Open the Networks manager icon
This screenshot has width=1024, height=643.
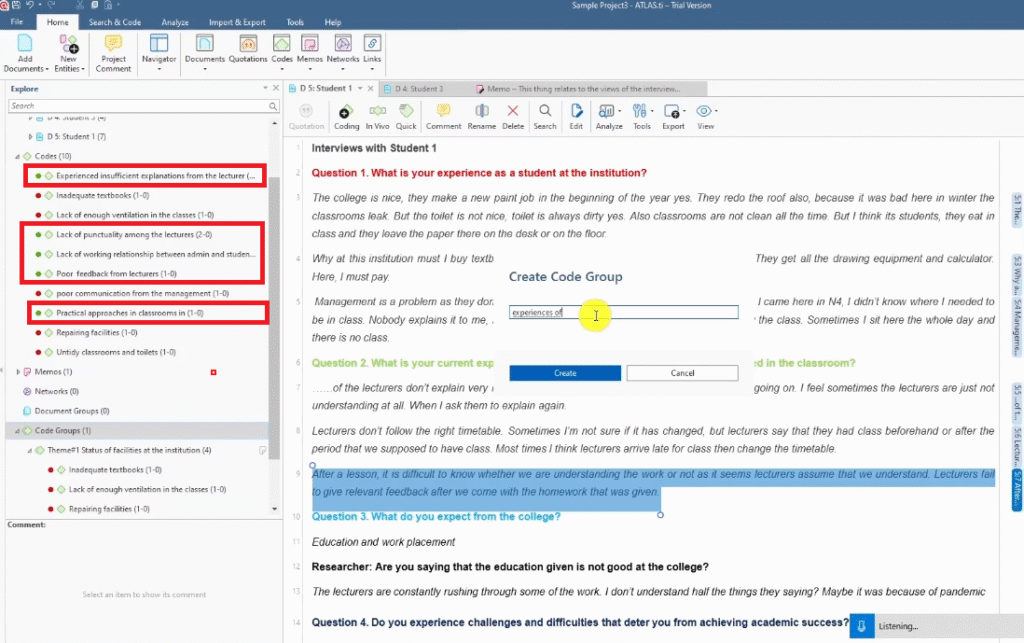(342, 49)
